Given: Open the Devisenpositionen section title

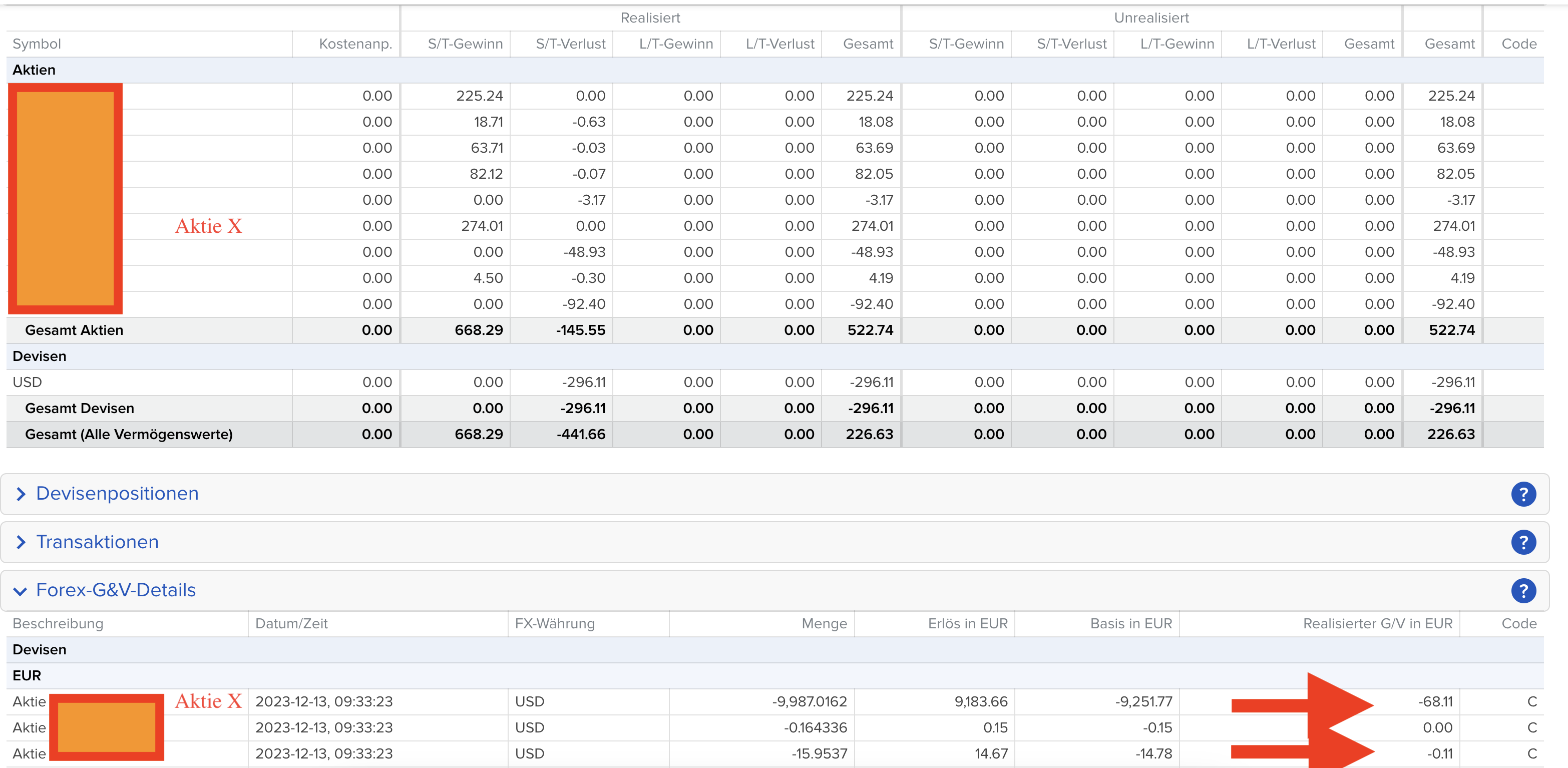Looking at the screenshot, I should 117,493.
